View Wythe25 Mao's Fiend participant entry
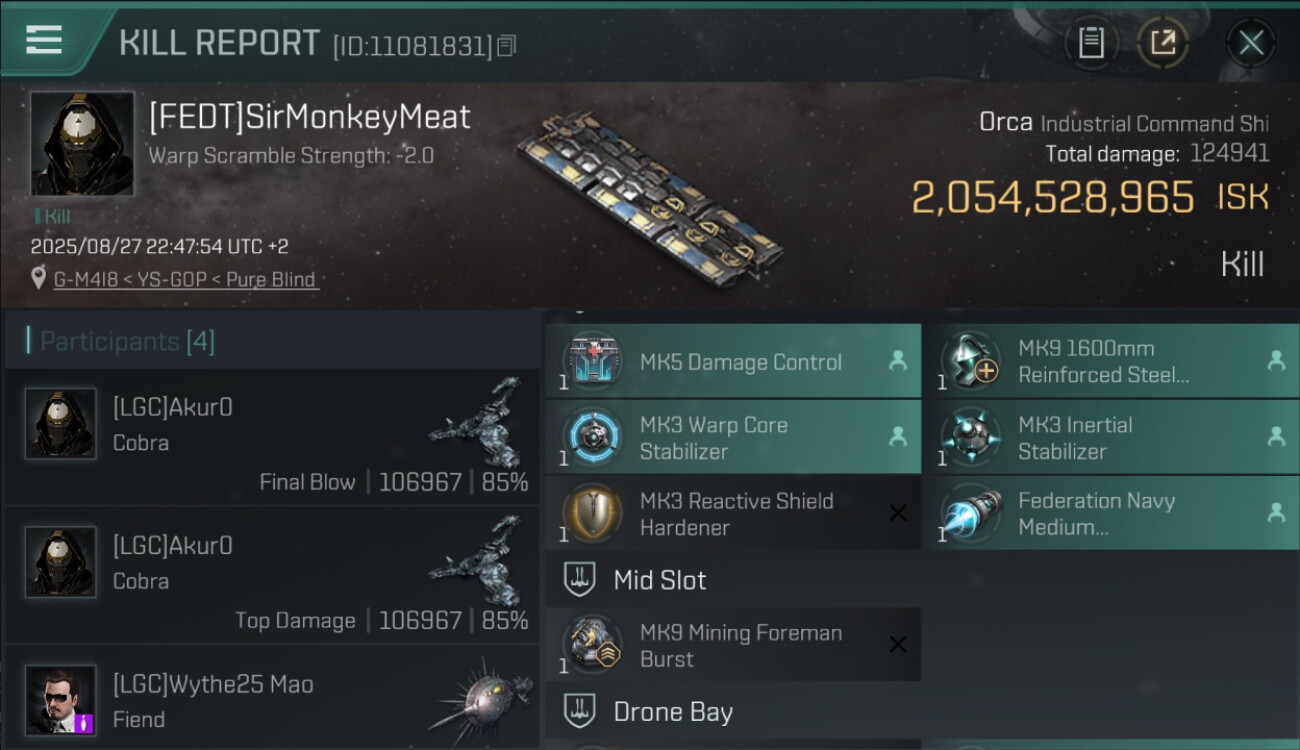Screen dimensions: 1300x750 (272, 700)
